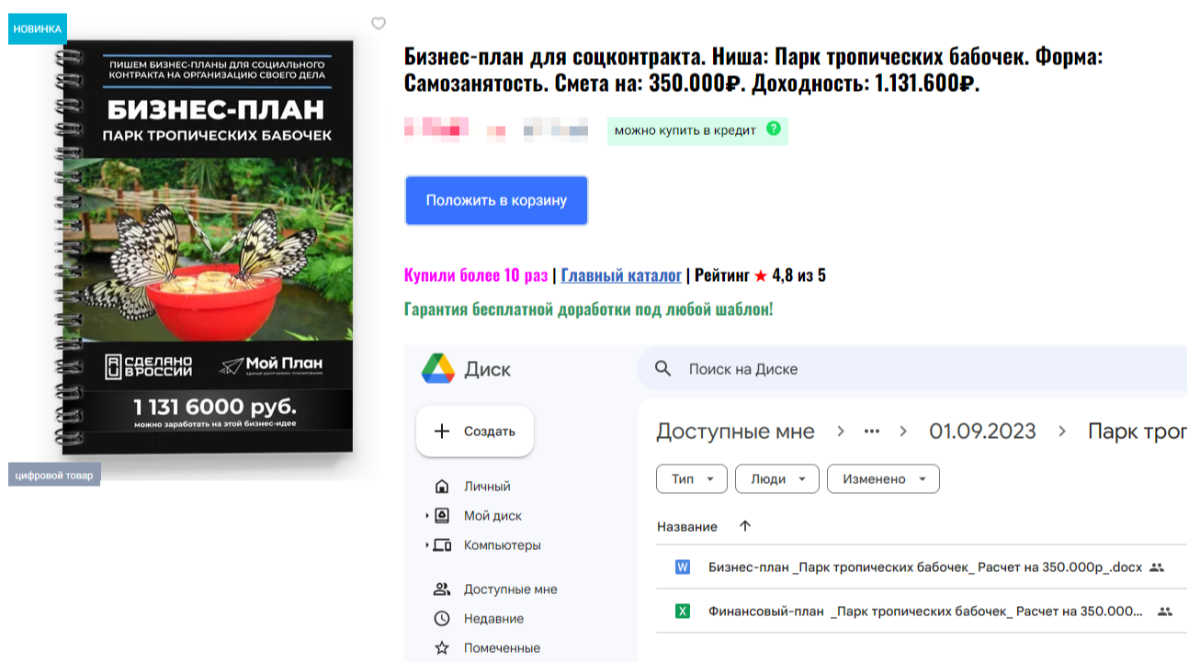Expand the breadcrumb ellipsis menu
1200x662 pixels.
tap(872, 432)
